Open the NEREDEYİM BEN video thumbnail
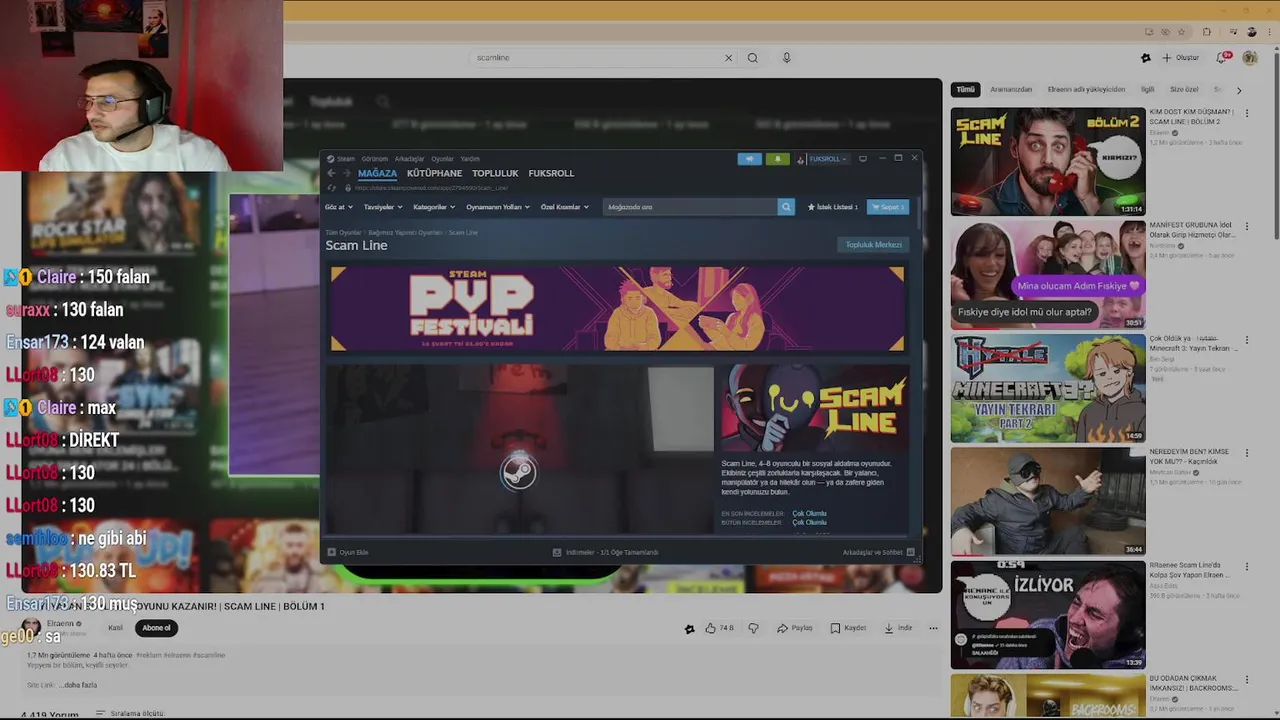 1048,501
